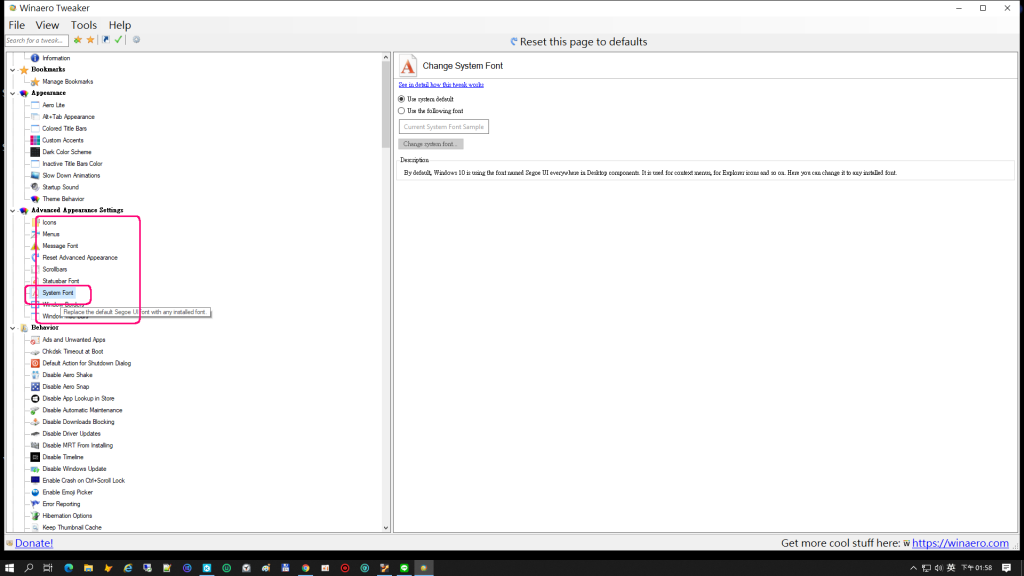Select Error Reporting tree item
This screenshot has height=576, width=1024.
(61, 504)
